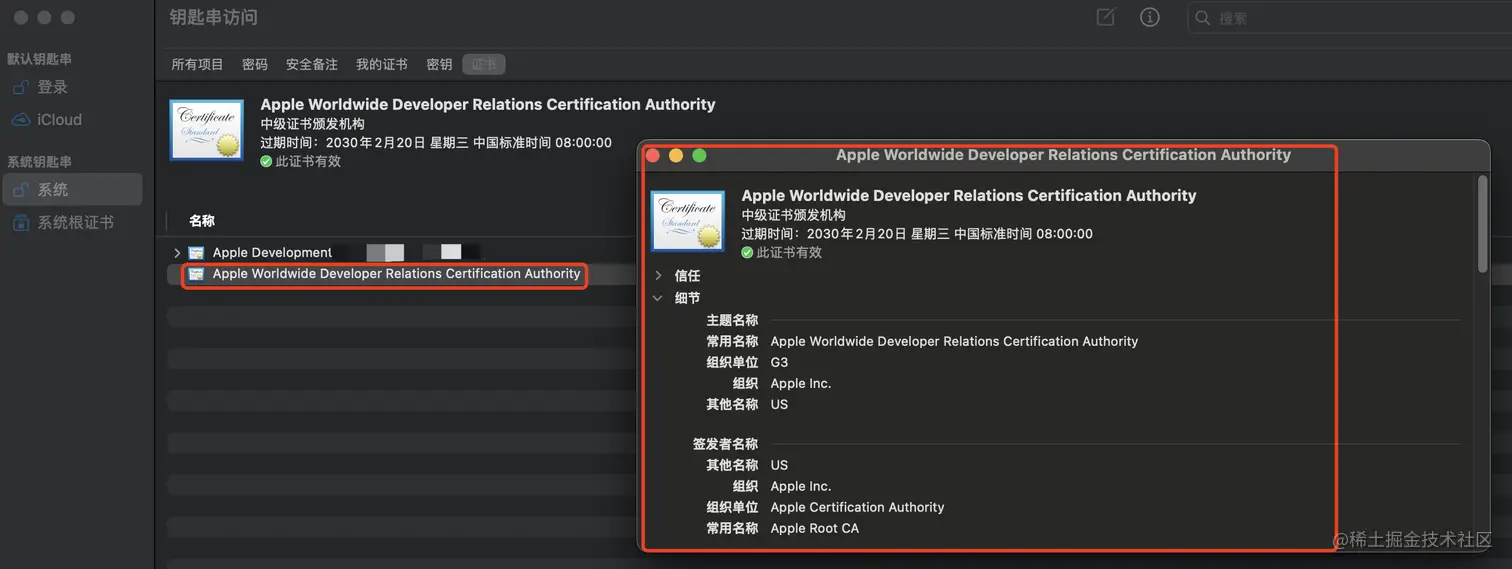Click certificate icon of Apple Development row

pyautogui.click(x=197, y=253)
